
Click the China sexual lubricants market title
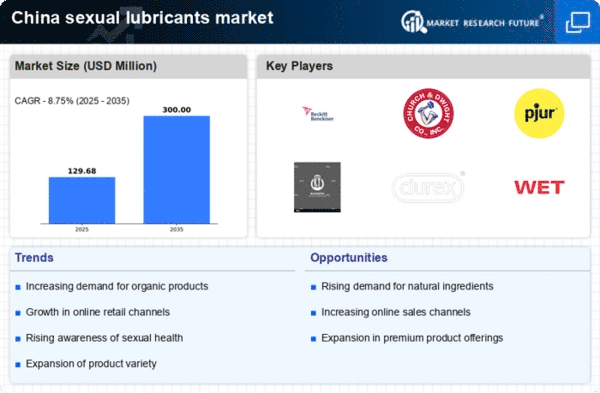point(142,18)
